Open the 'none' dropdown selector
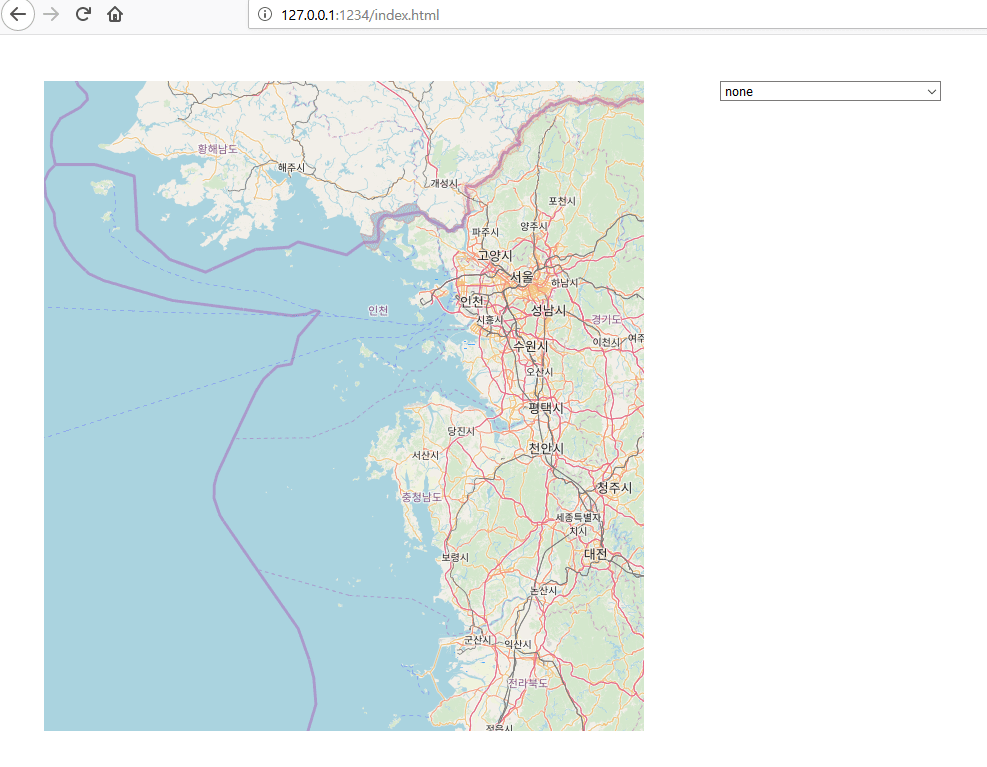 tap(830, 91)
